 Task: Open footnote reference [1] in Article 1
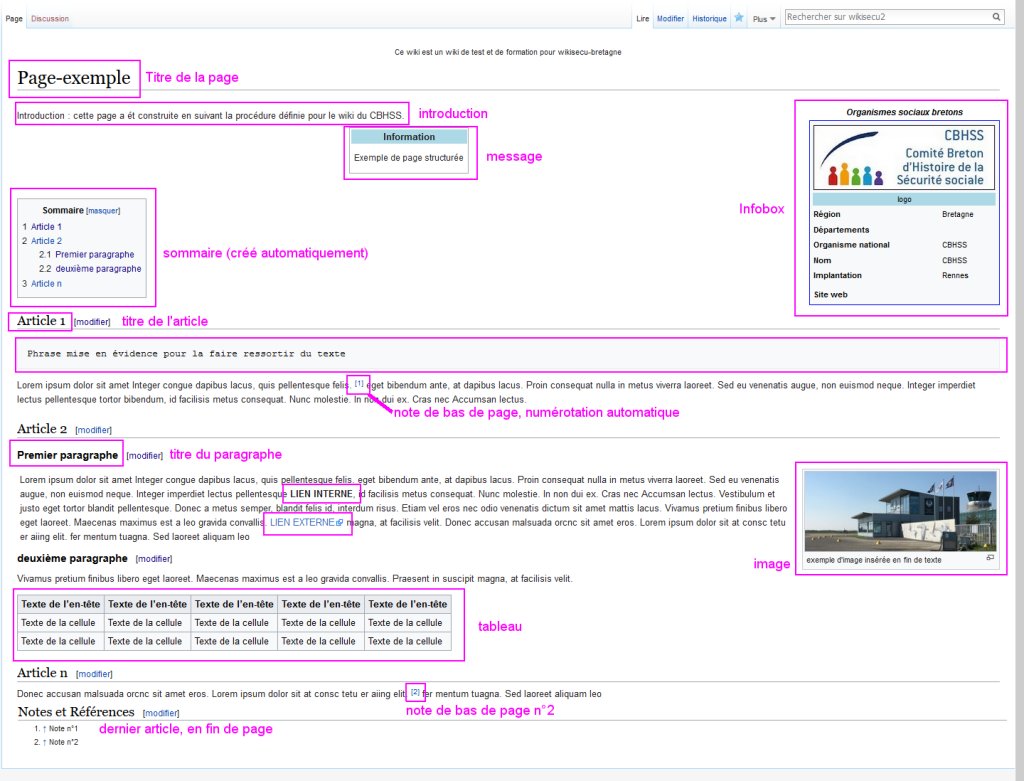coord(359,383)
